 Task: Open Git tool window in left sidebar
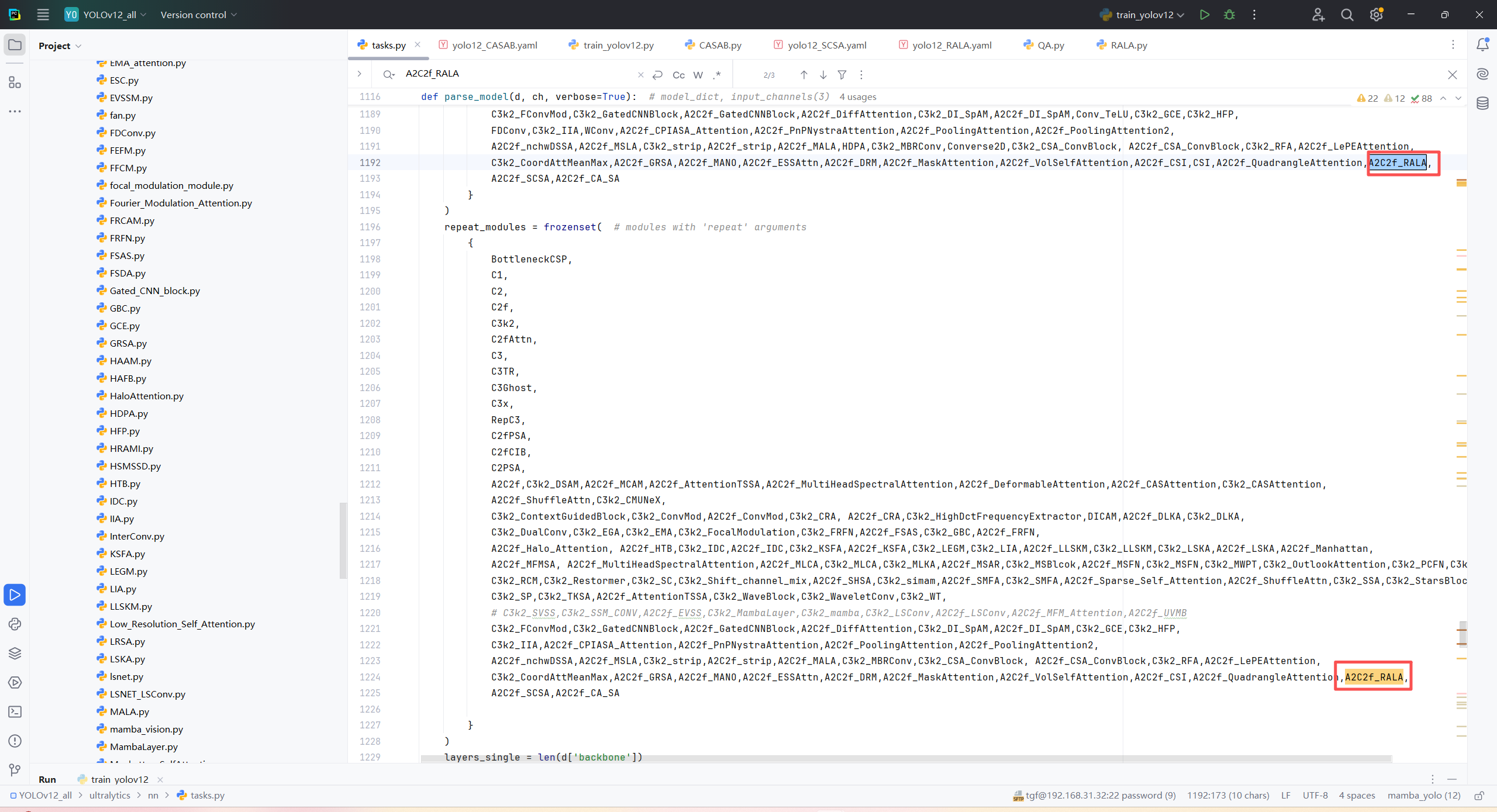[15, 770]
